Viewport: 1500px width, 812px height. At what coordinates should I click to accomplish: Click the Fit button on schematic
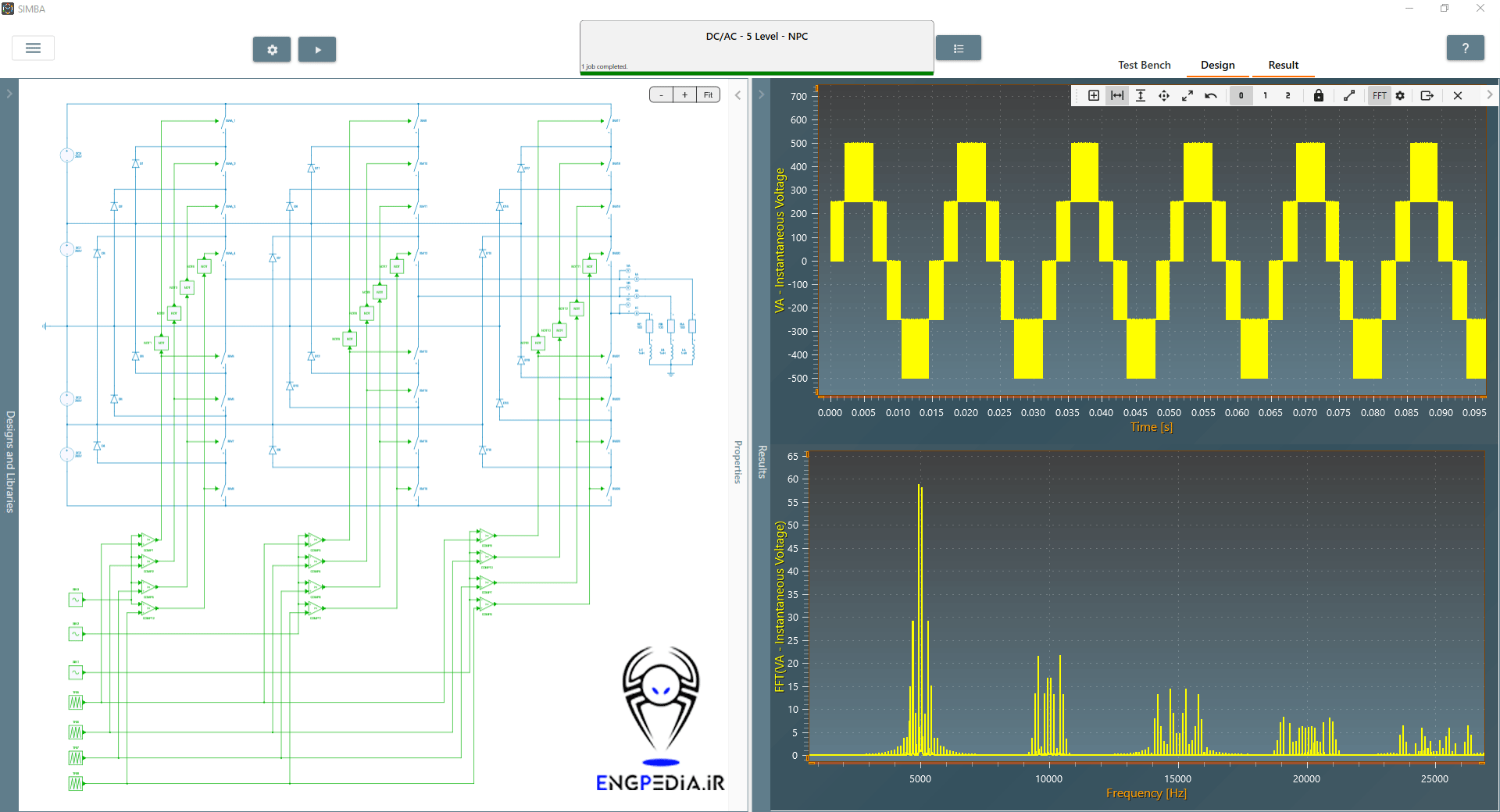(708, 95)
